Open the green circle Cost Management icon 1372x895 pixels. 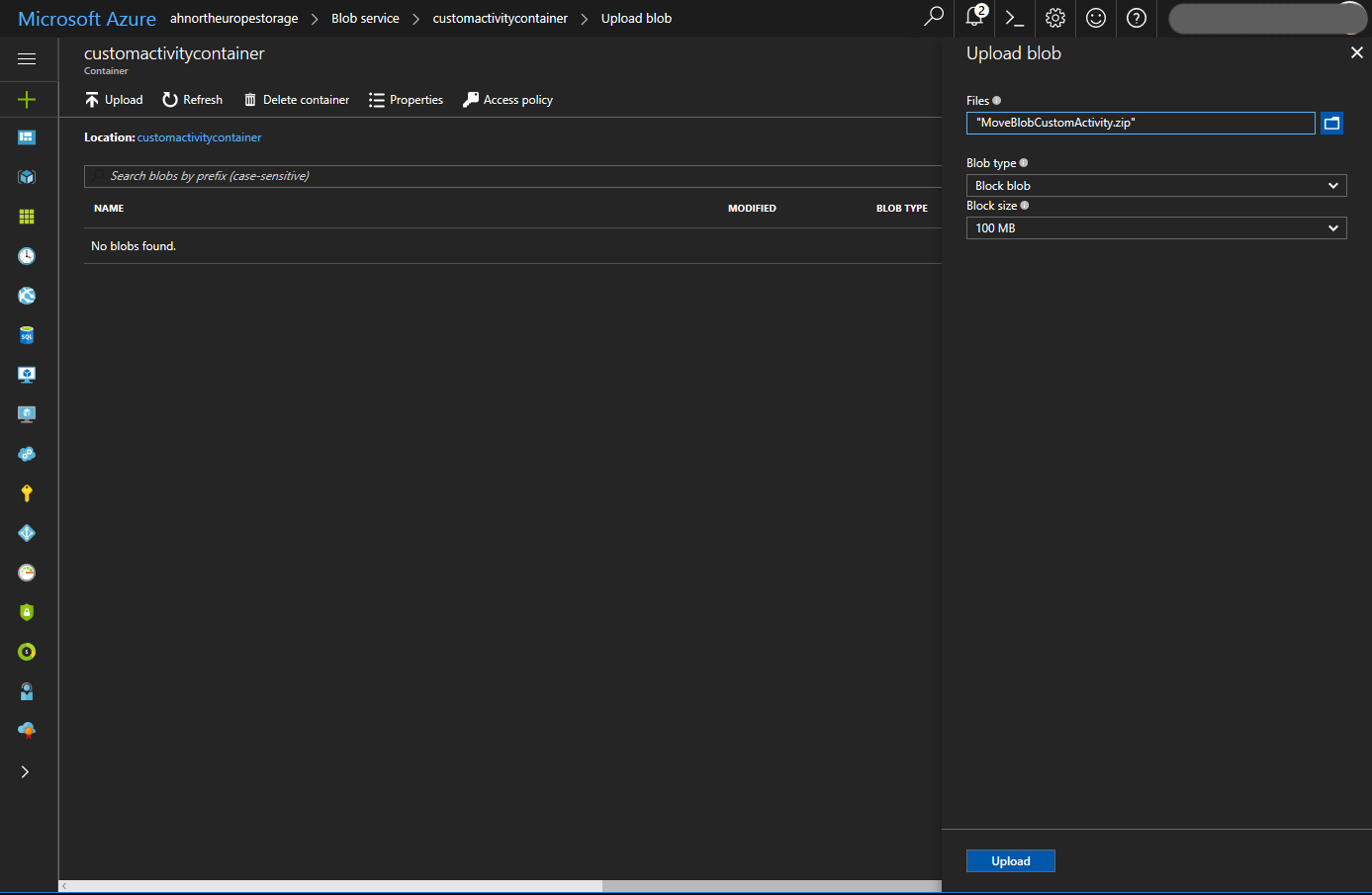point(27,652)
